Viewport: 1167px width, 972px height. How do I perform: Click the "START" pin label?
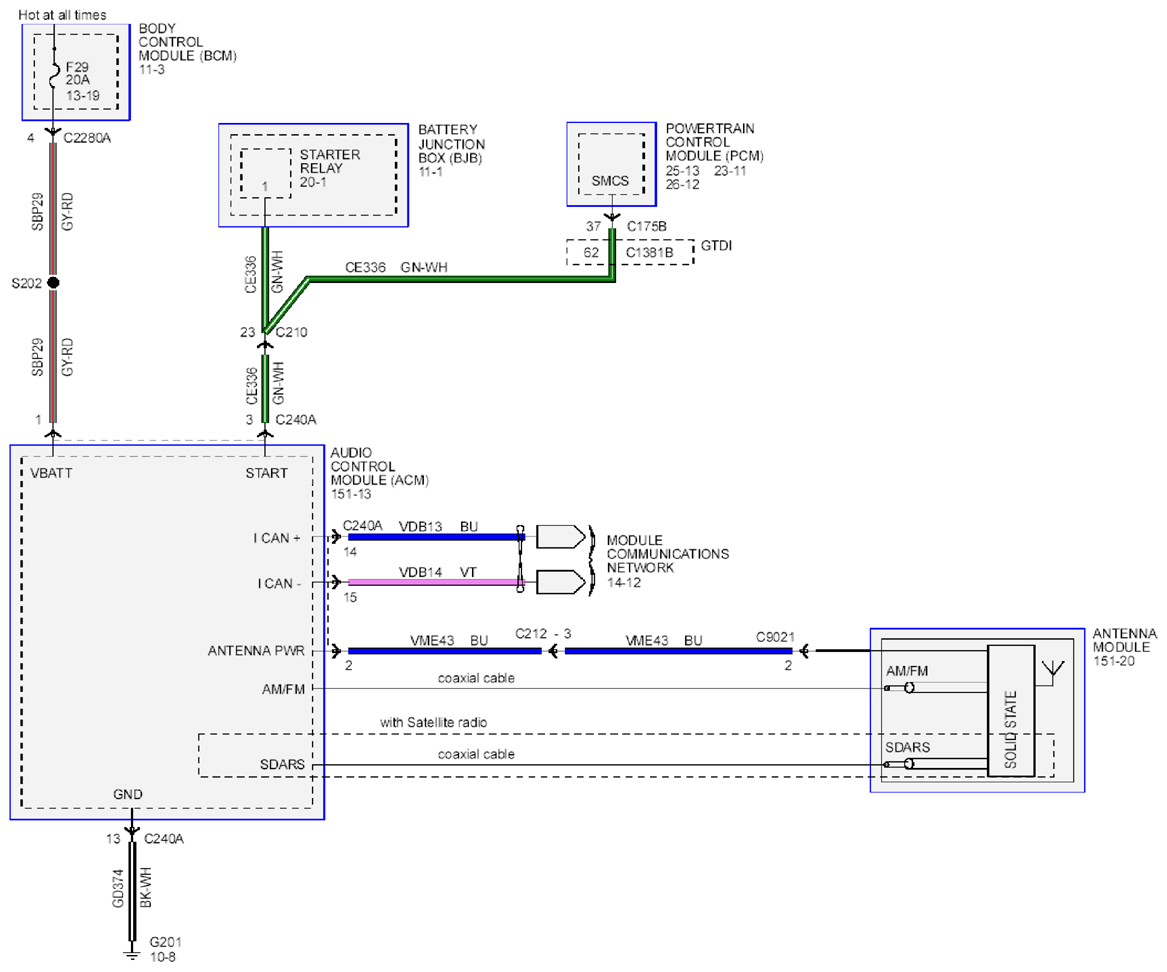[266, 473]
